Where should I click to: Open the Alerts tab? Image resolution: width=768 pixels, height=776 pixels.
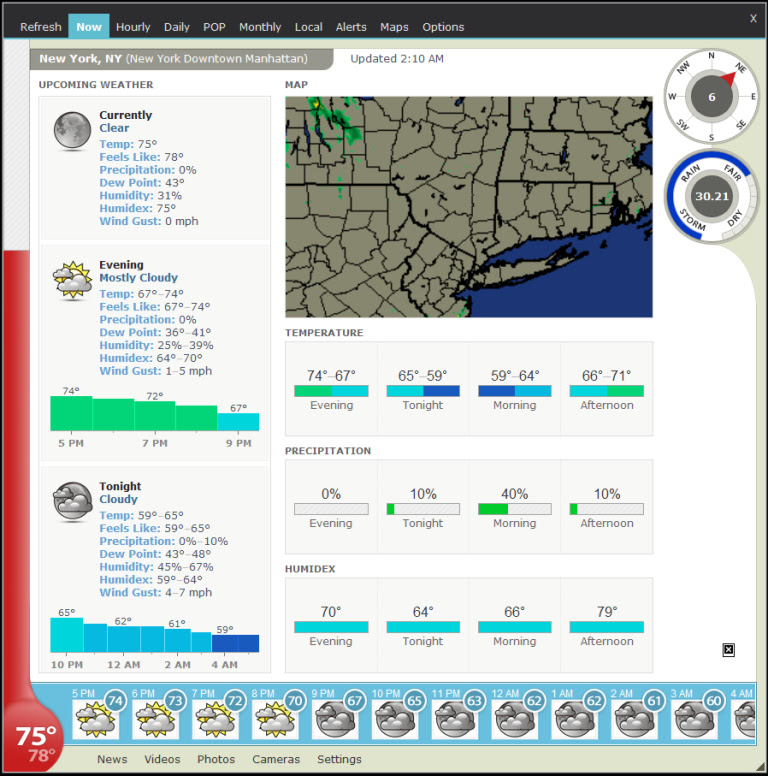(x=351, y=27)
